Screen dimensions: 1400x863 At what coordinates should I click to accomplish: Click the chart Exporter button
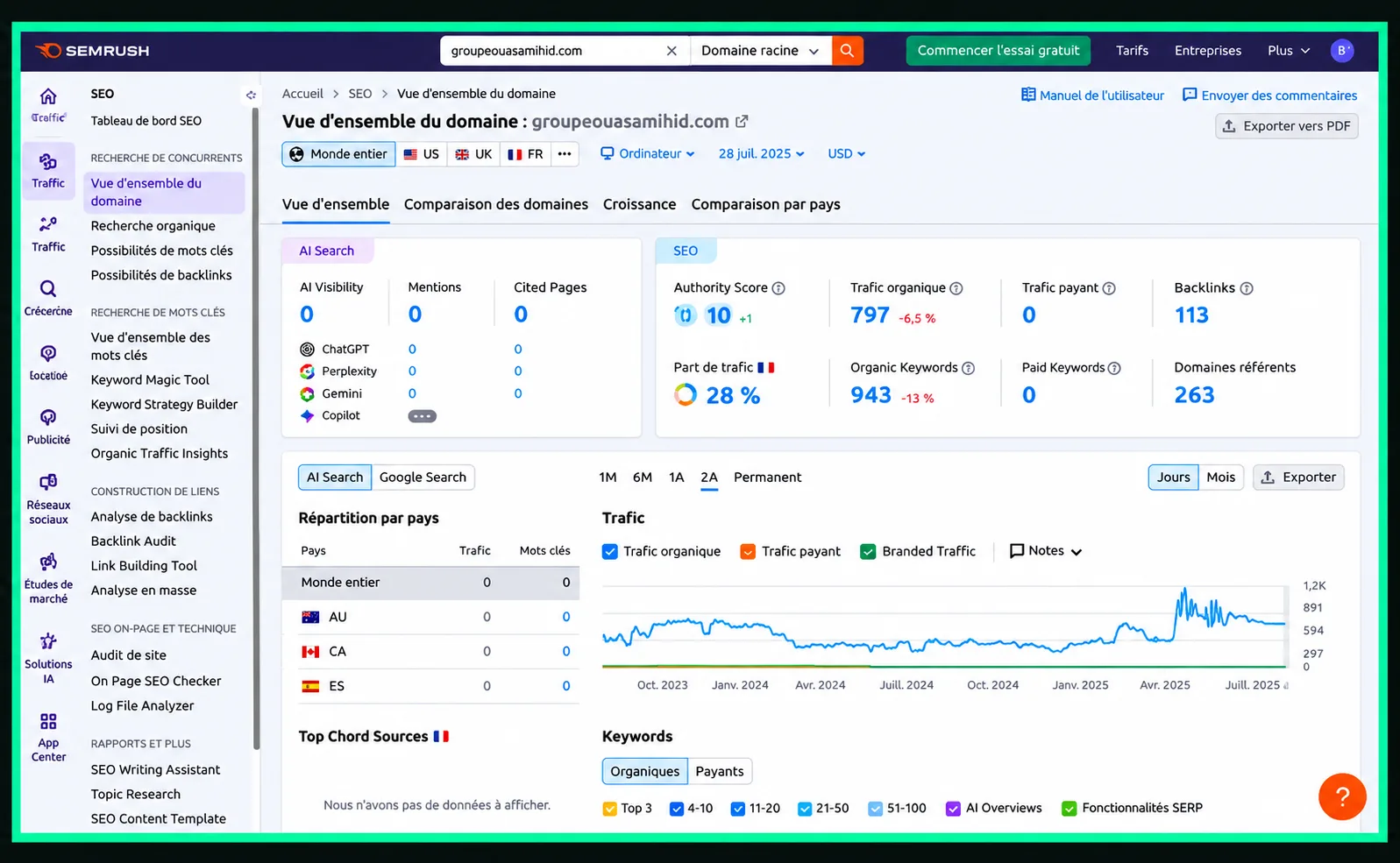click(1298, 477)
